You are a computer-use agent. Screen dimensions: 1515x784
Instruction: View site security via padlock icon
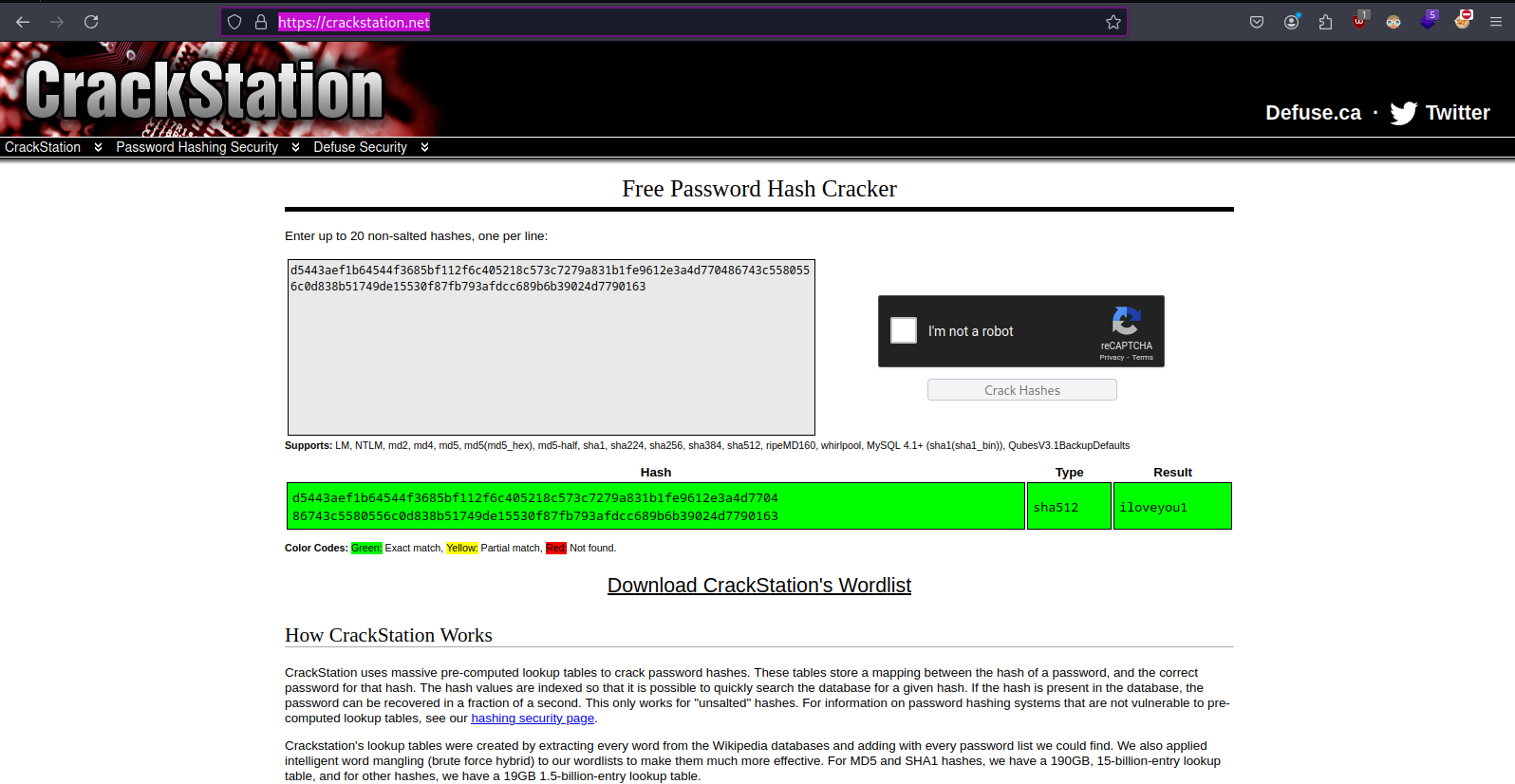[261, 22]
